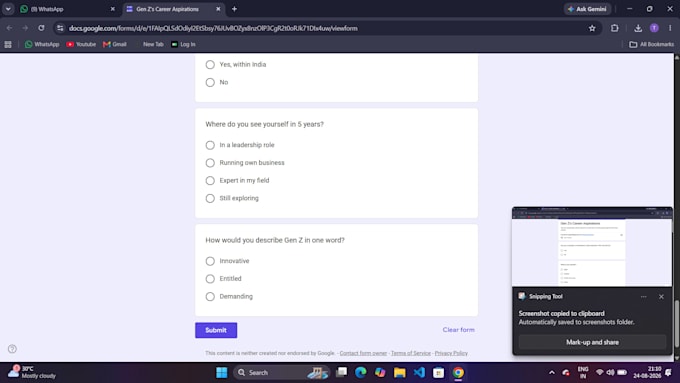Select the 'Running own business' option
The width and height of the screenshot is (680, 383).
210,163
